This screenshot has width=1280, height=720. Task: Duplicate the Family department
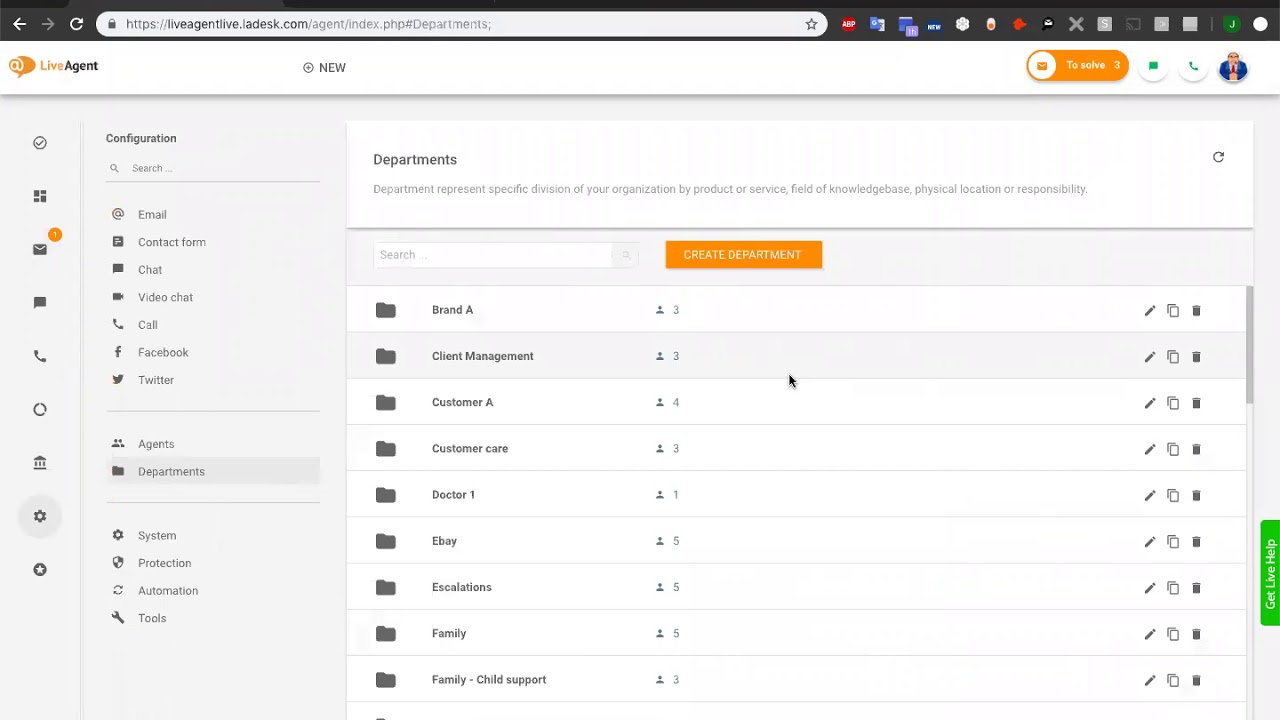click(x=1173, y=634)
